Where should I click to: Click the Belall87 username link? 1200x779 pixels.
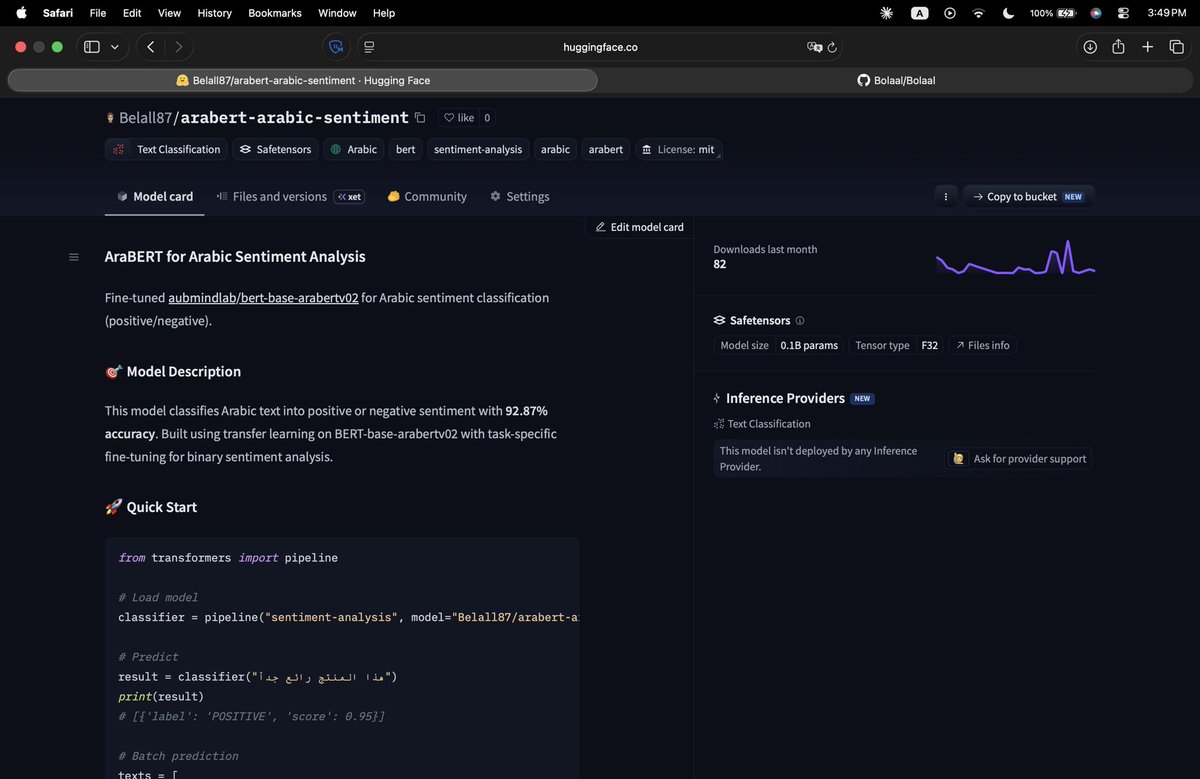click(x=146, y=118)
